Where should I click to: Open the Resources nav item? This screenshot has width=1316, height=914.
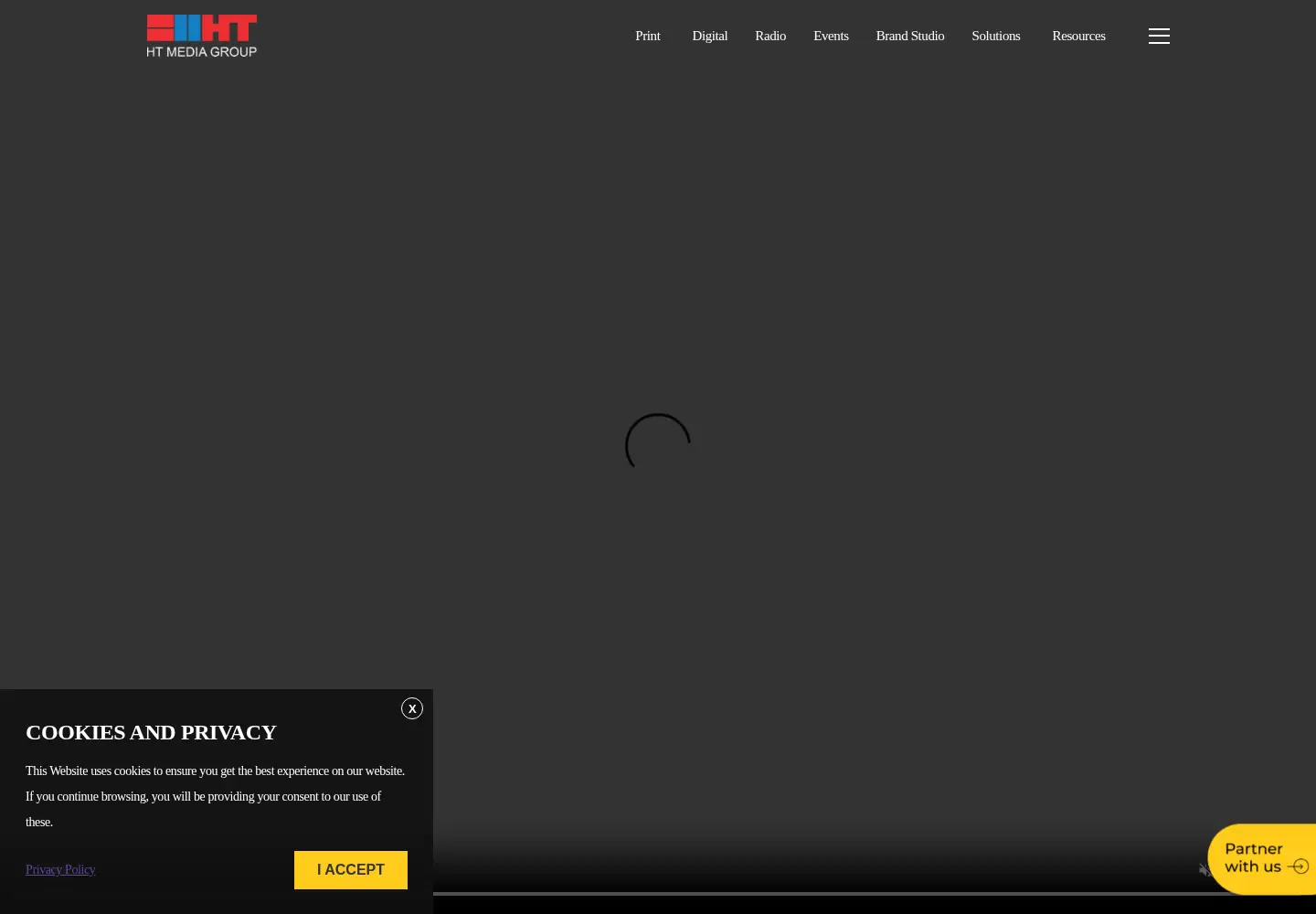[x=1078, y=36]
